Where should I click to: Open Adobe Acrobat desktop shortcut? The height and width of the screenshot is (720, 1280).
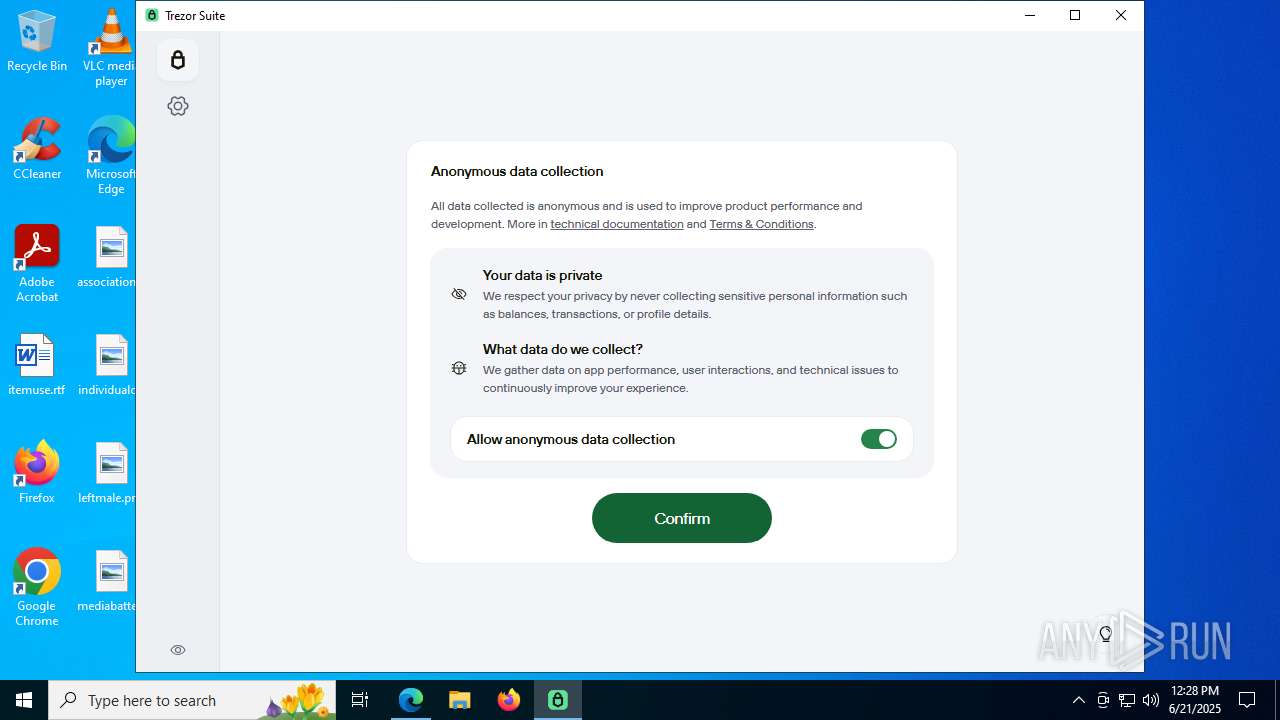[37, 263]
